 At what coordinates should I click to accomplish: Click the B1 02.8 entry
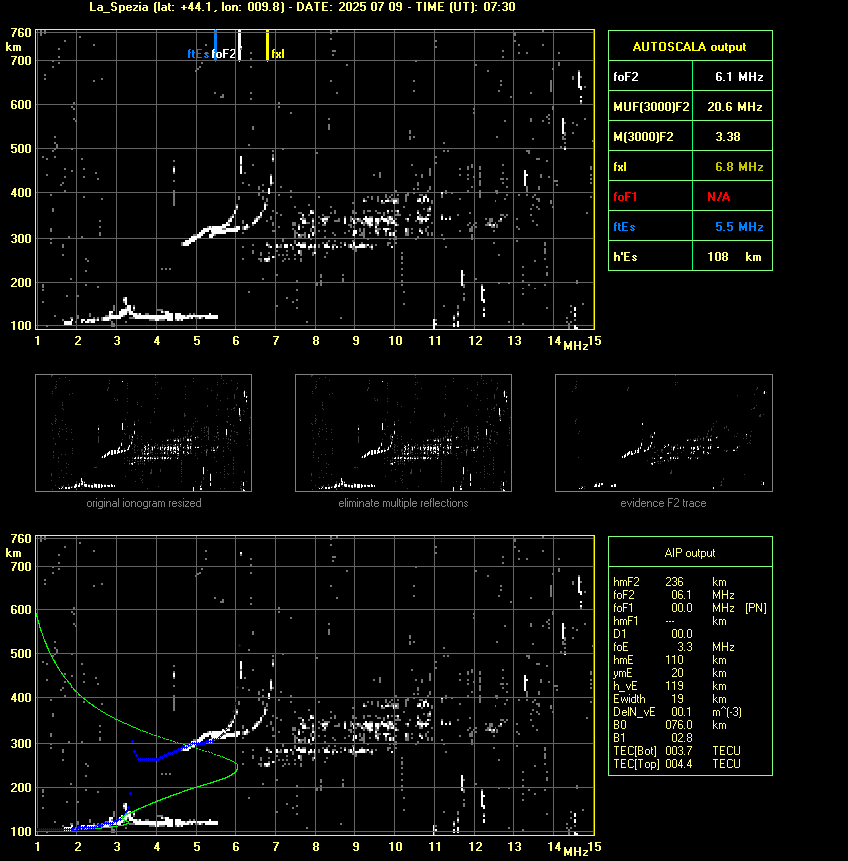[x=652, y=738]
